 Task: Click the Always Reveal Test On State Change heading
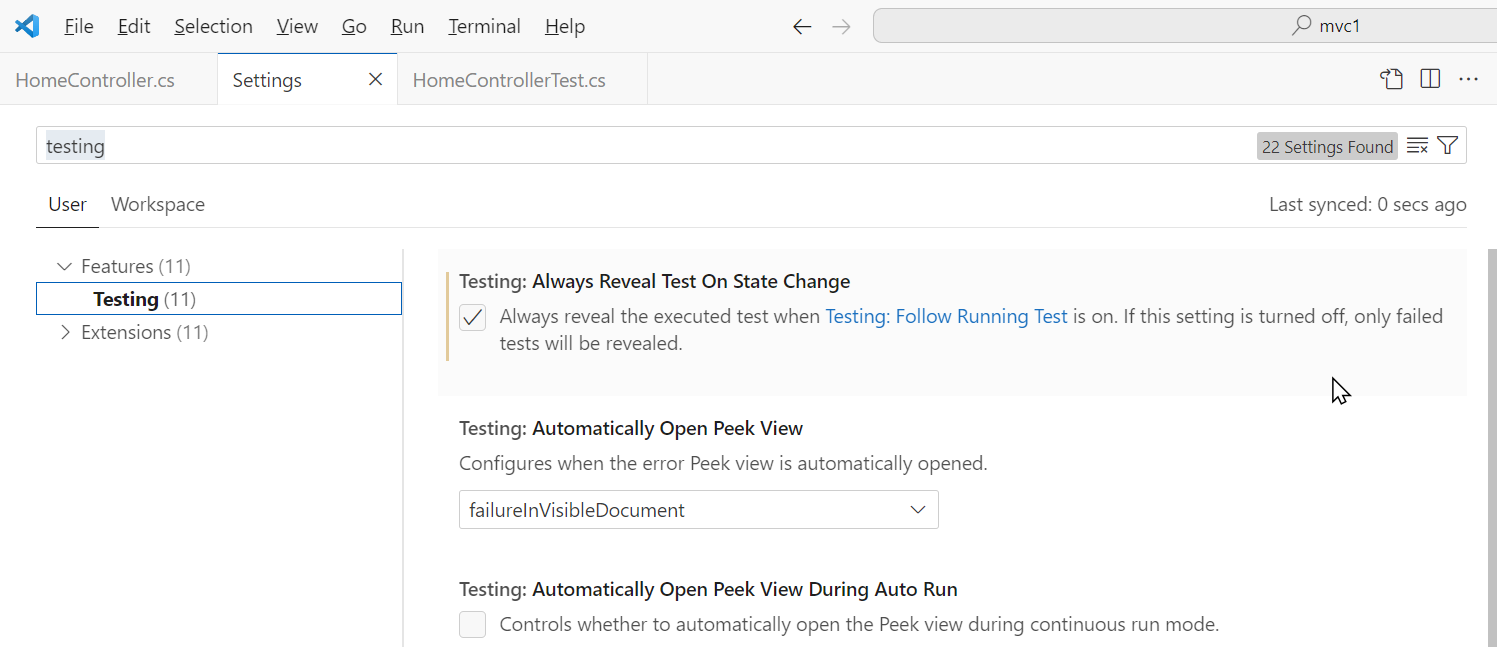coord(654,282)
